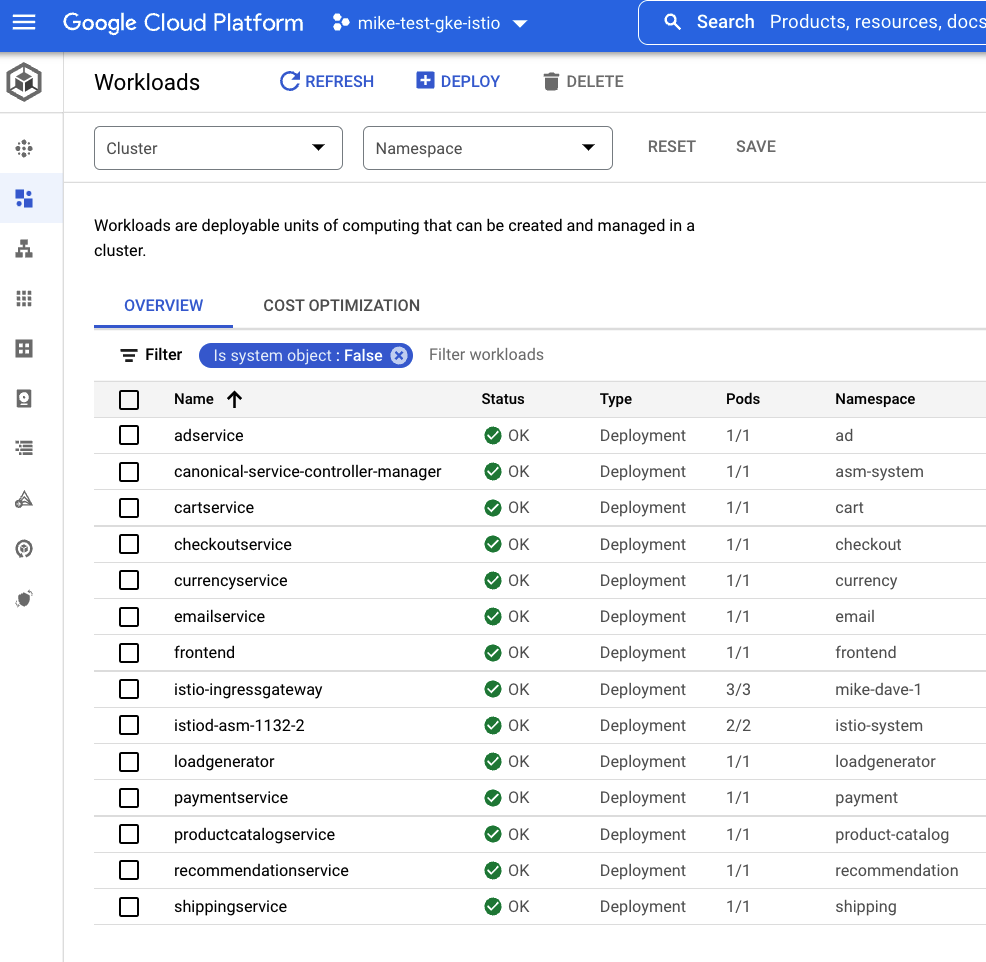Screen dimensions: 986x962
Task: Check the adservice row checkbox
Action: point(129,435)
